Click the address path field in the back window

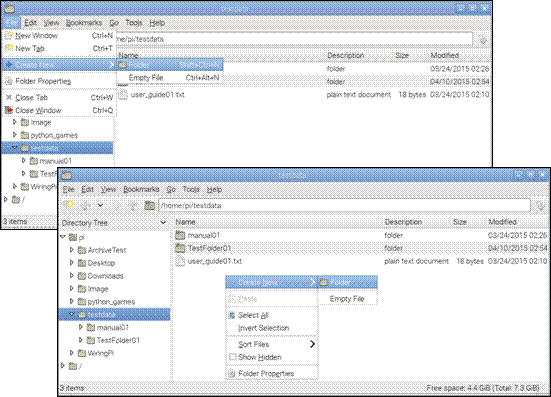(x=294, y=39)
